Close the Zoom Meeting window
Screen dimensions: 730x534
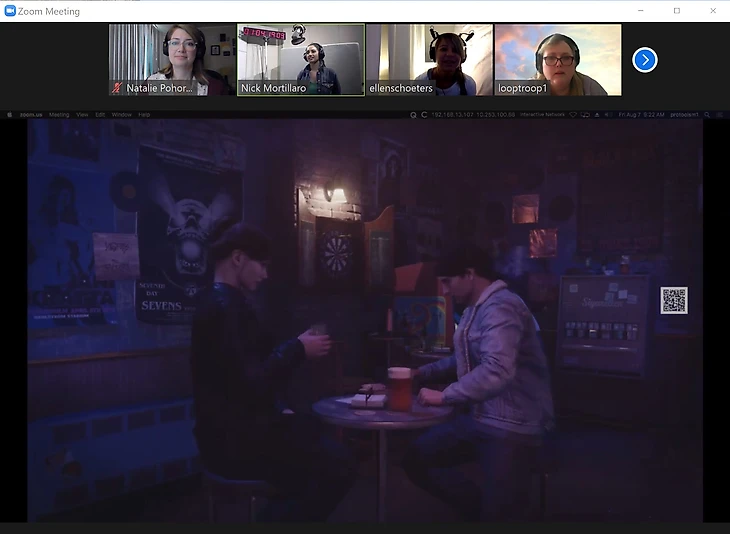(x=713, y=11)
